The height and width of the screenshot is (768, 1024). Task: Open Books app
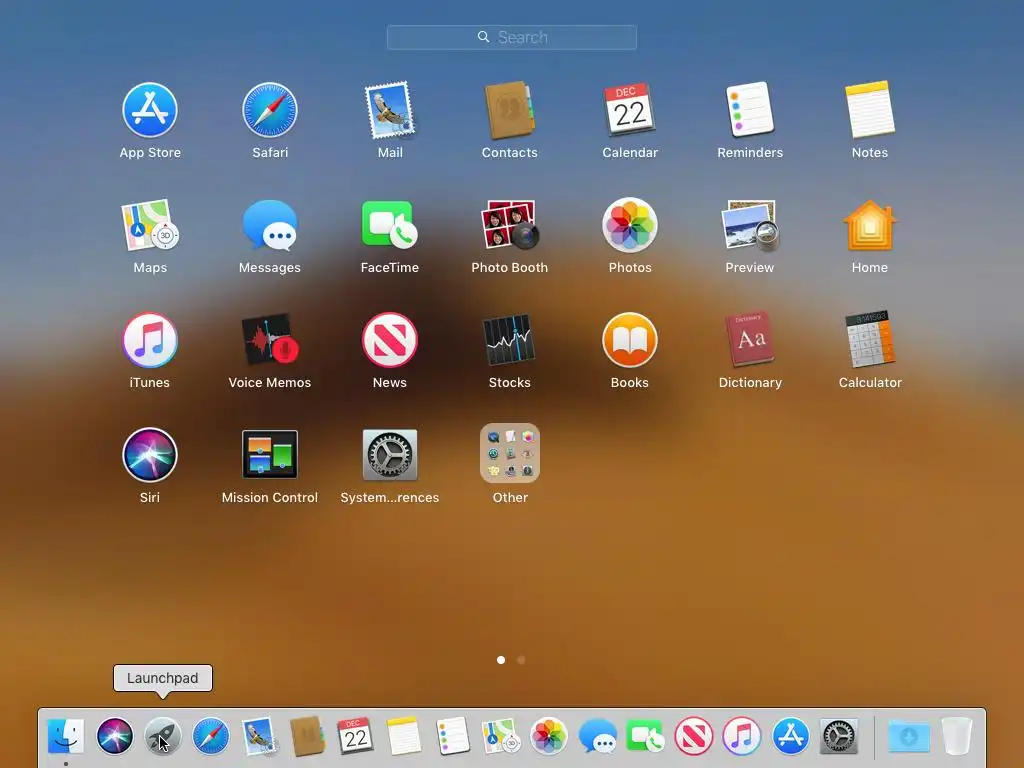pos(630,340)
